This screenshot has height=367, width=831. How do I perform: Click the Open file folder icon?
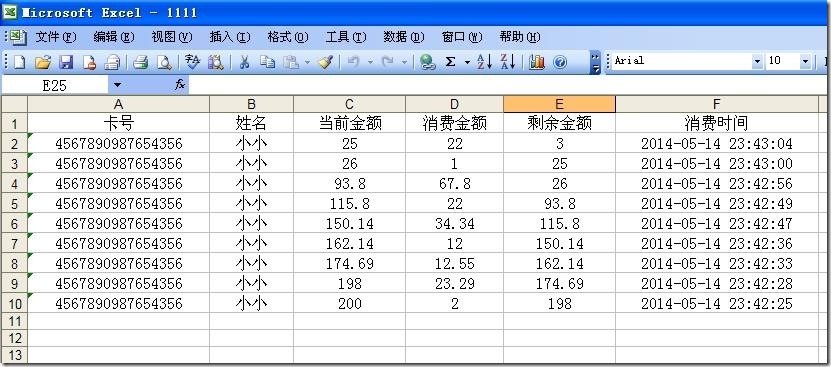[x=43, y=63]
